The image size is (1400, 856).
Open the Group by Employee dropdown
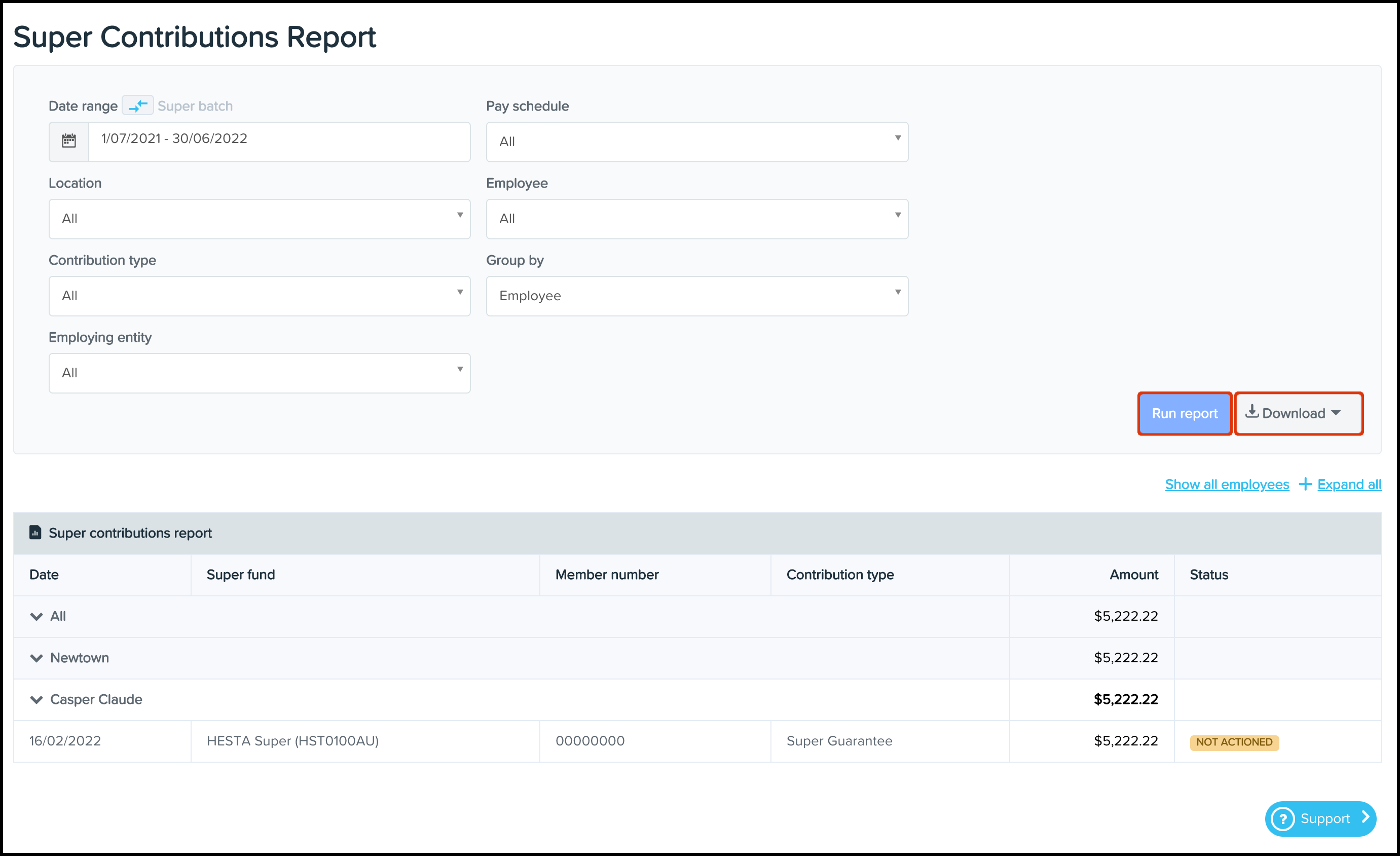click(x=696, y=296)
